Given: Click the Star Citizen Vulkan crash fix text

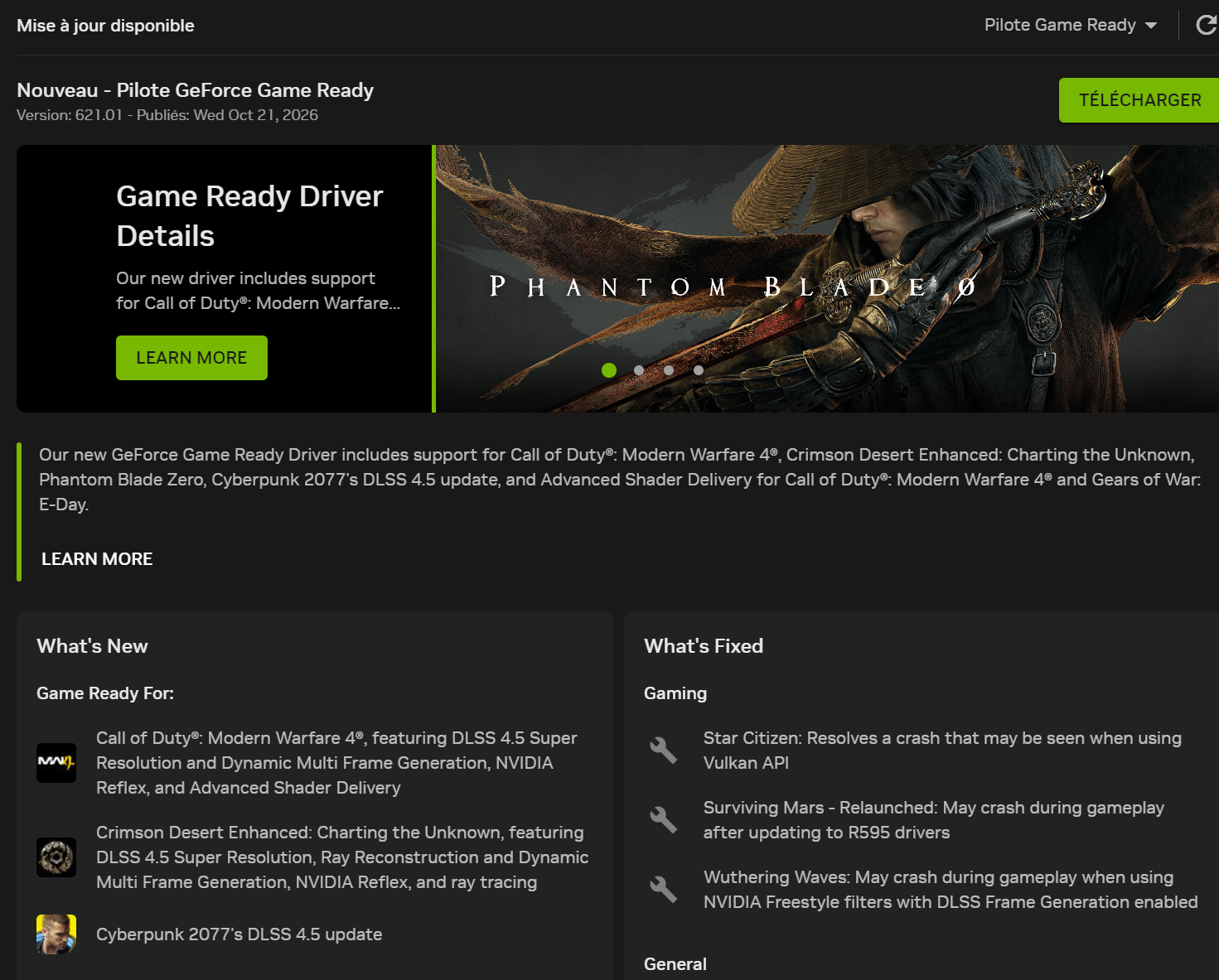Looking at the screenshot, I should point(942,751).
